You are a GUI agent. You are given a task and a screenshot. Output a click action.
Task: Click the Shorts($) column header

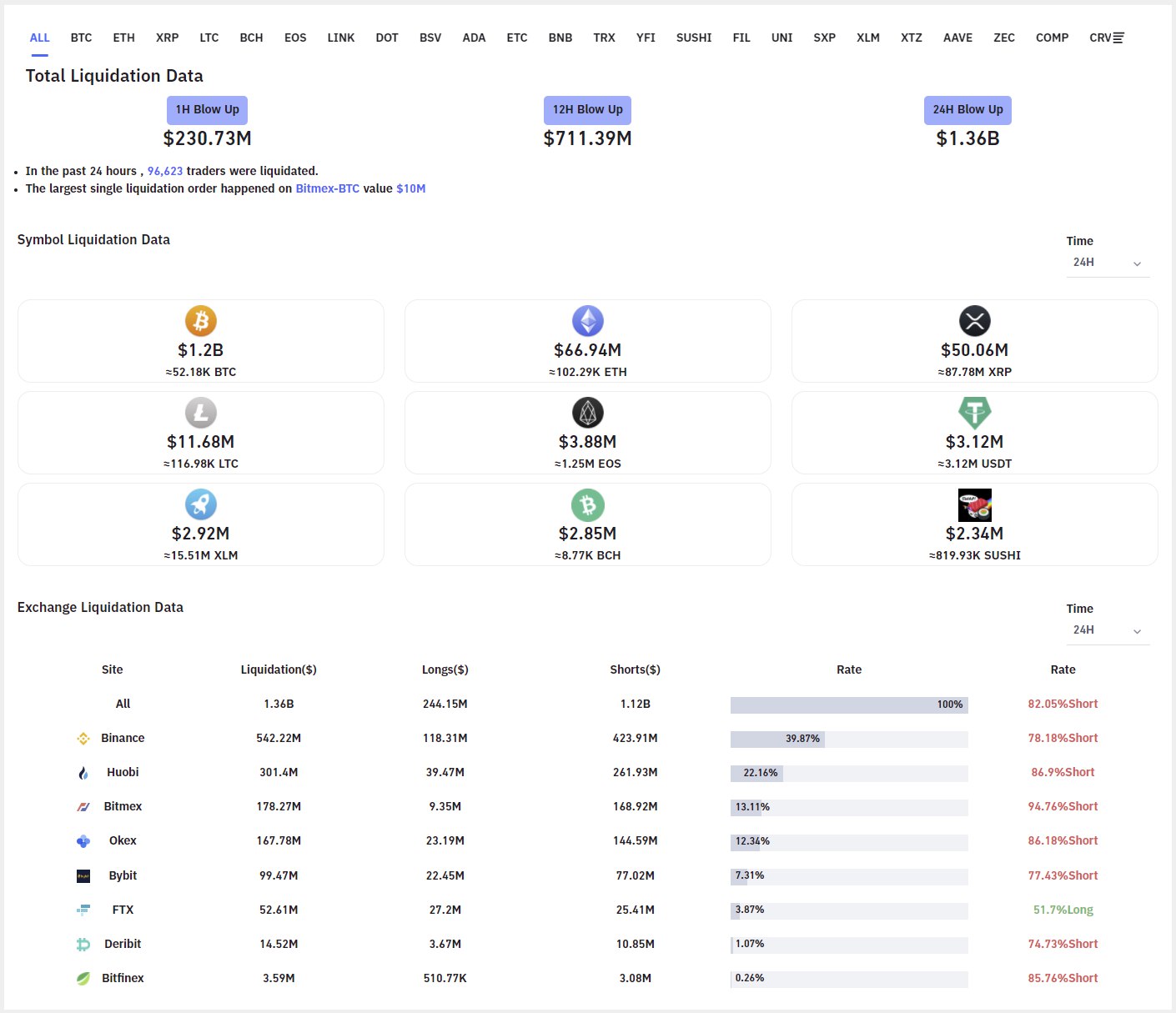click(x=636, y=669)
